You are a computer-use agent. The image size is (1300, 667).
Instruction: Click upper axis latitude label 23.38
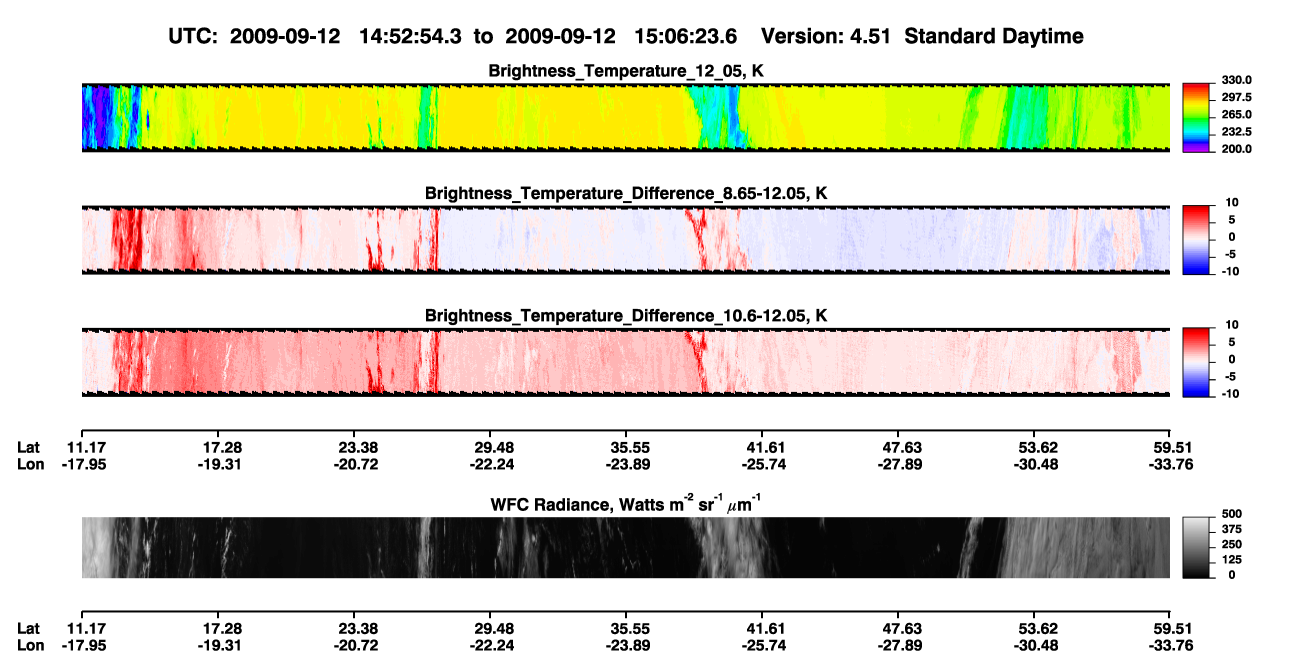[x=358, y=447]
